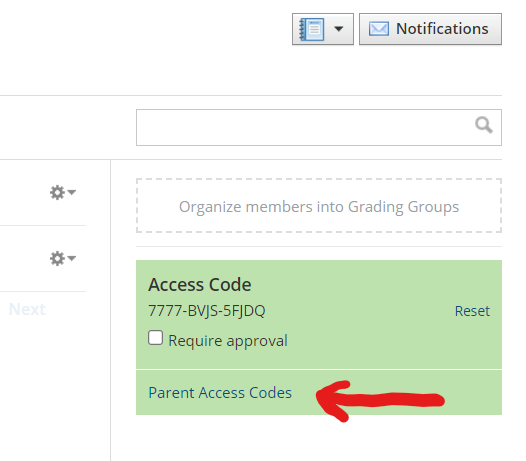
Task: Focus the member search field
Action: (319, 127)
